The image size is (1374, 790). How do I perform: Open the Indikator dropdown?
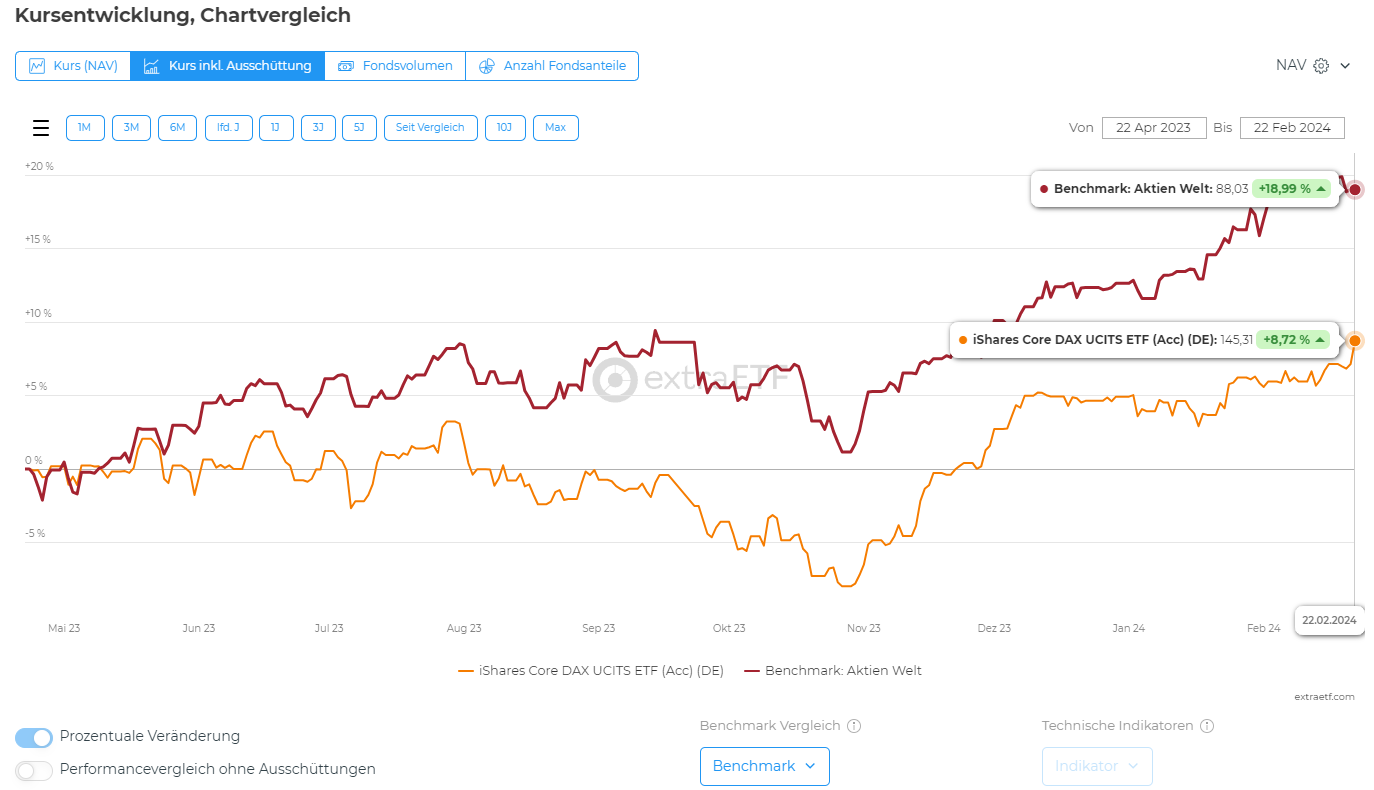pyautogui.click(x=1097, y=766)
